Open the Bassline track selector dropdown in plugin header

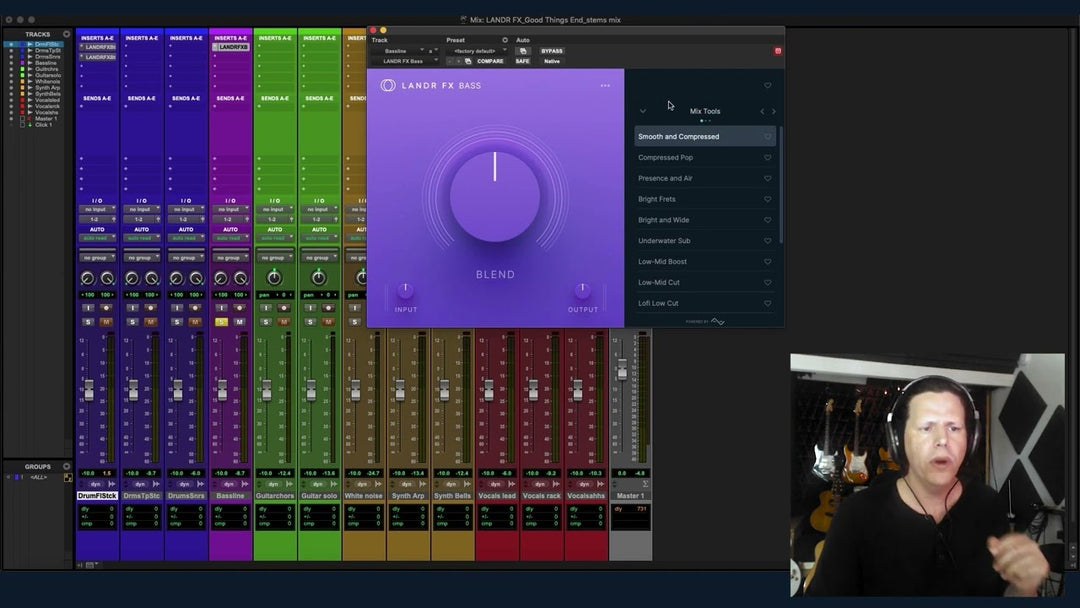[399, 51]
